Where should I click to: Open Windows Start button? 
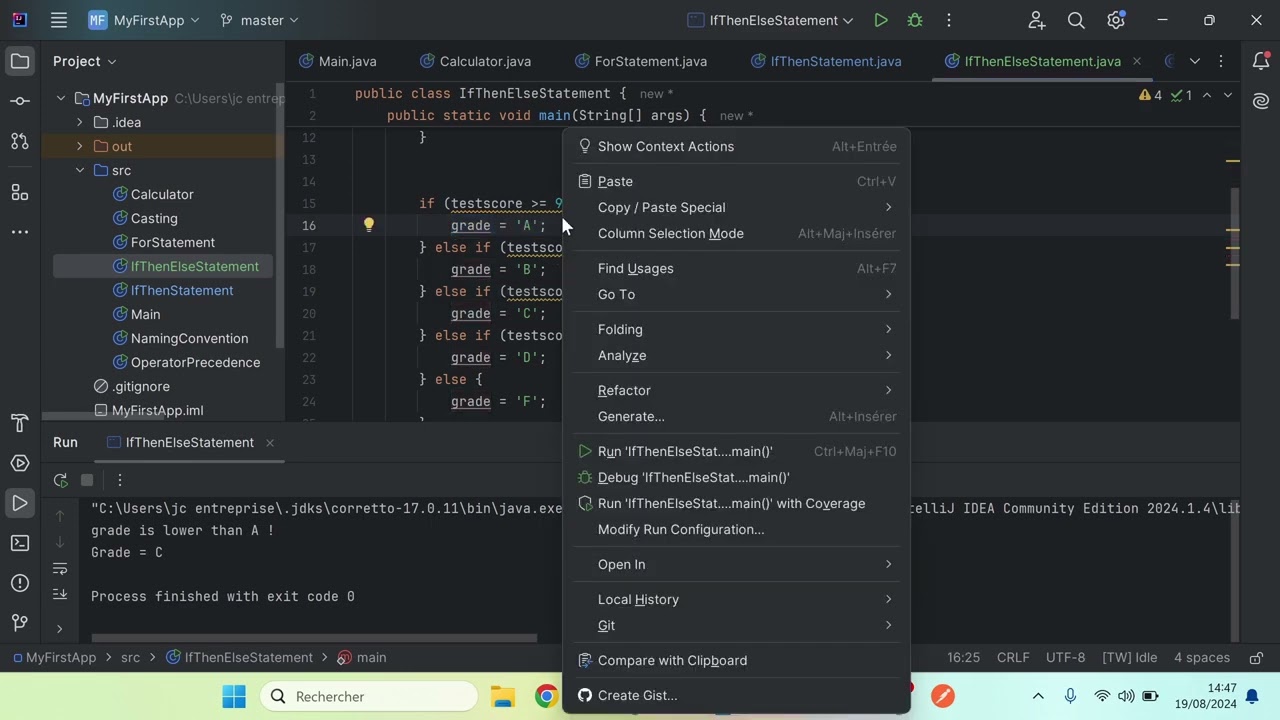pyautogui.click(x=234, y=696)
